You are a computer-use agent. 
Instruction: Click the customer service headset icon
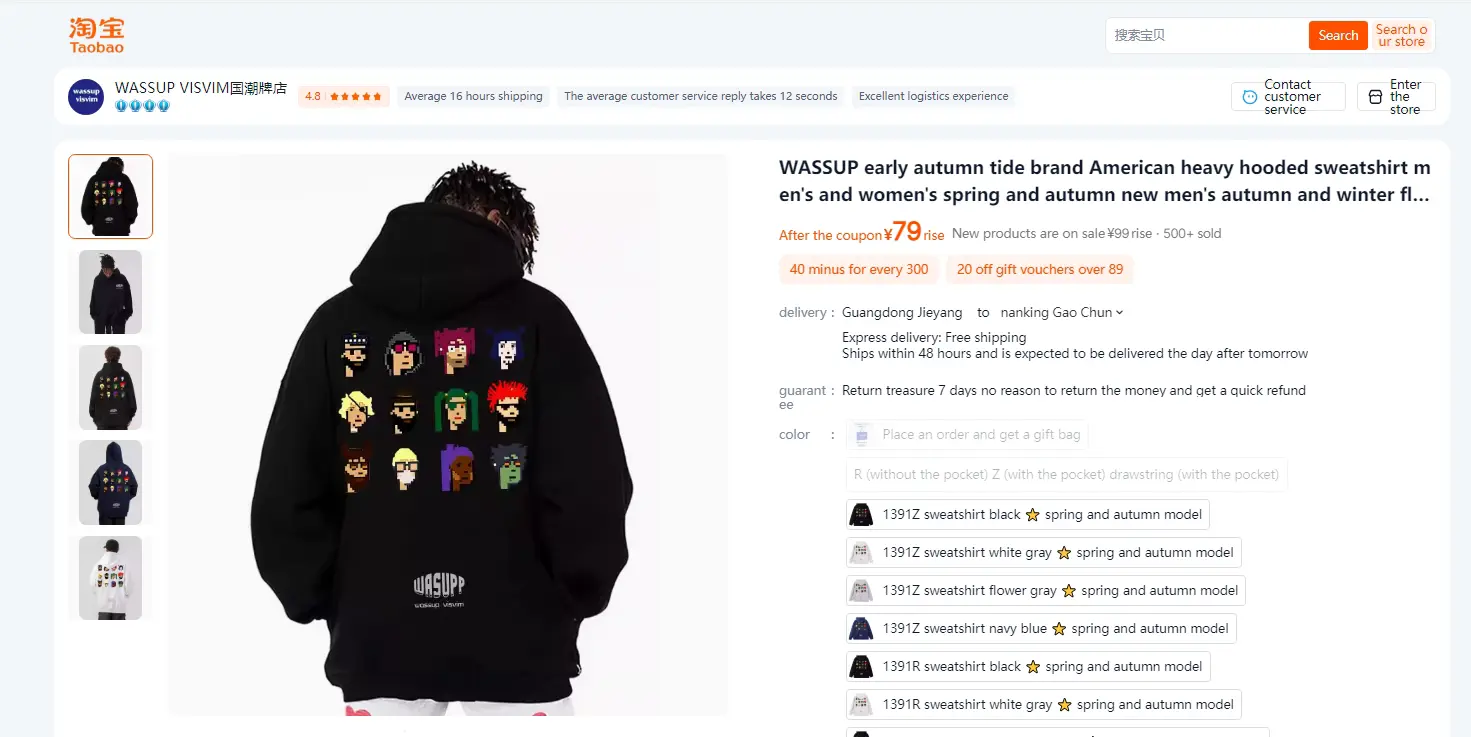[x=1249, y=97]
